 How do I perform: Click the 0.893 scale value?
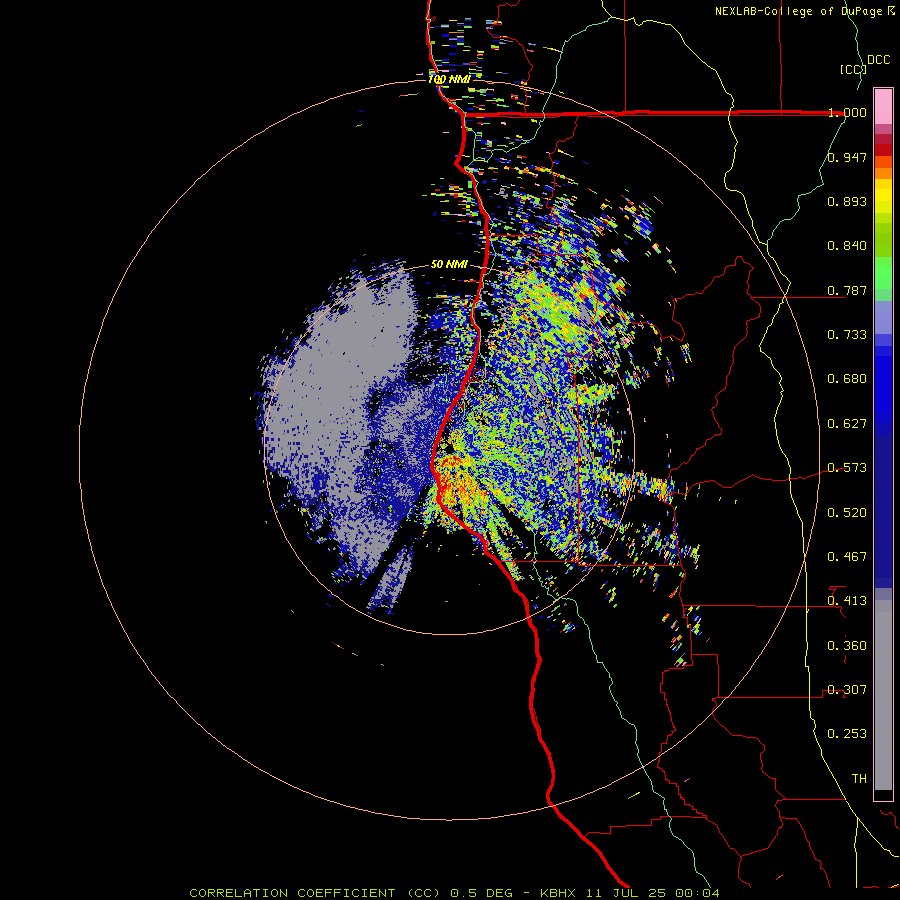(x=847, y=201)
